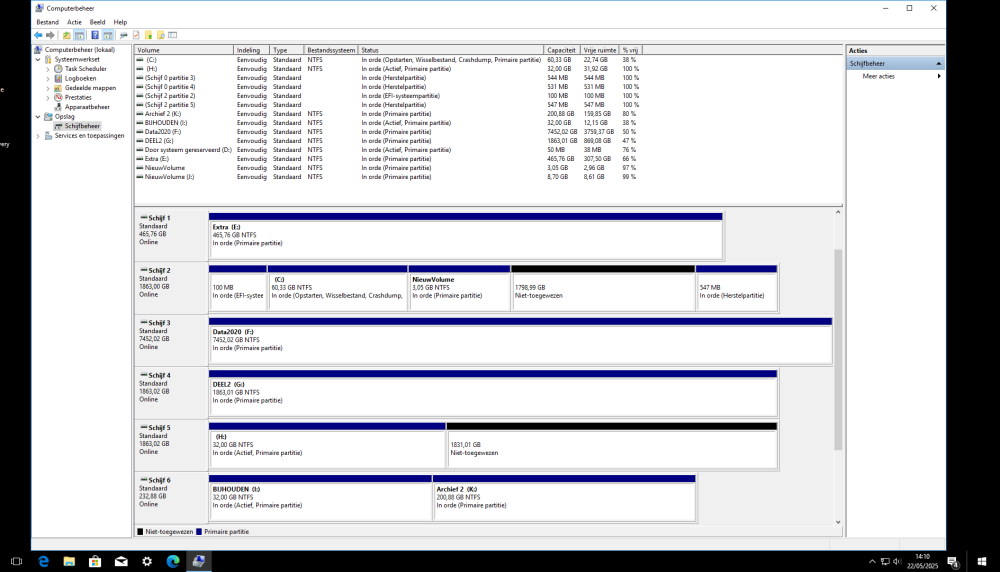
Task: Sort by the Capaciteit column header
Action: pyautogui.click(x=561, y=49)
